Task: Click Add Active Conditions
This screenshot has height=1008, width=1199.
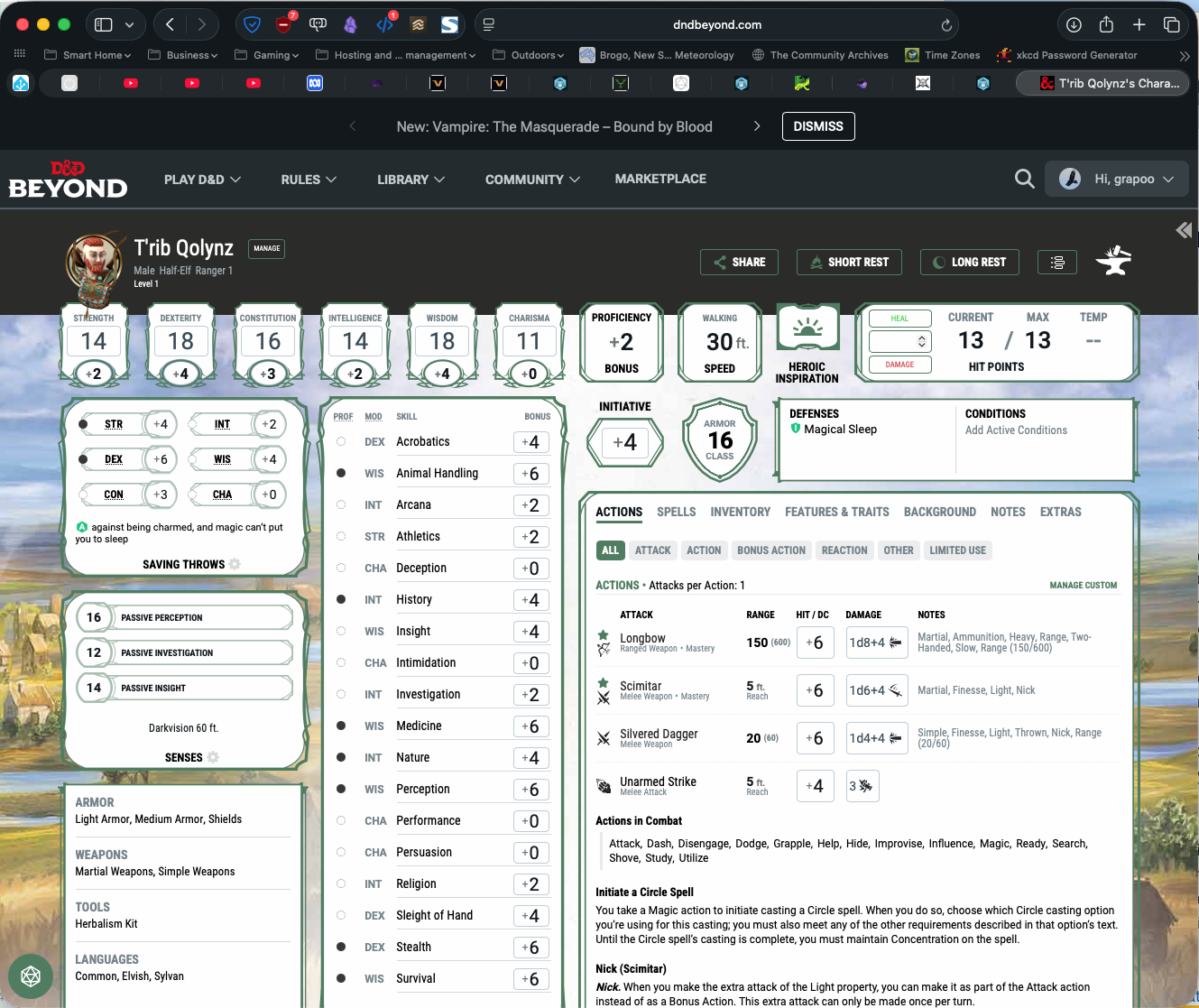Action: (1016, 430)
